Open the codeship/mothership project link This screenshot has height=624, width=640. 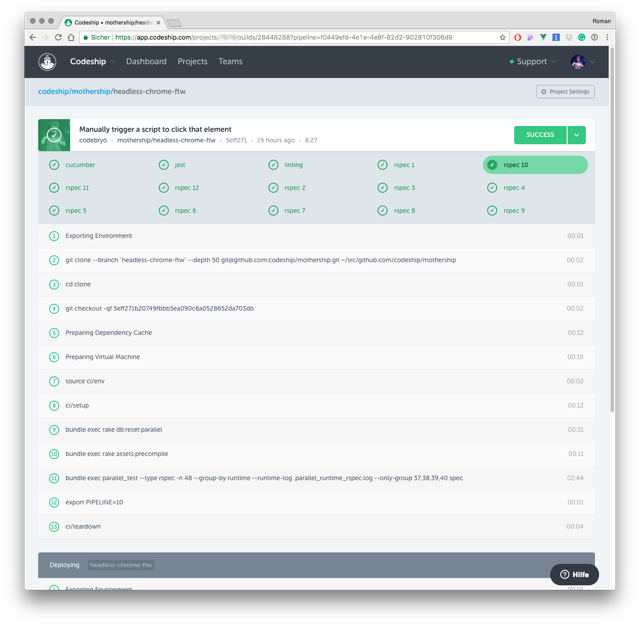click(74, 91)
